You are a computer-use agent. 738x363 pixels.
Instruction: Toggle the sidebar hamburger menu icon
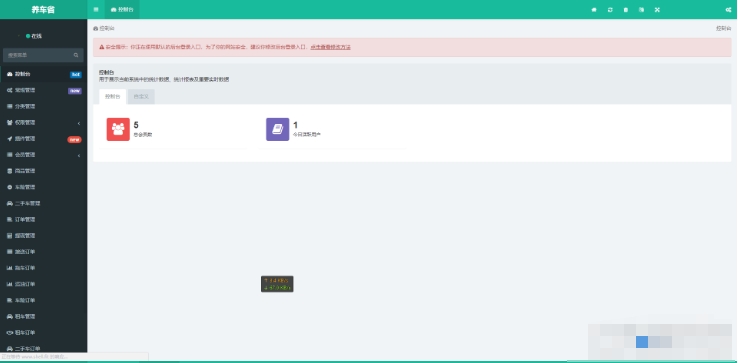[96, 9]
